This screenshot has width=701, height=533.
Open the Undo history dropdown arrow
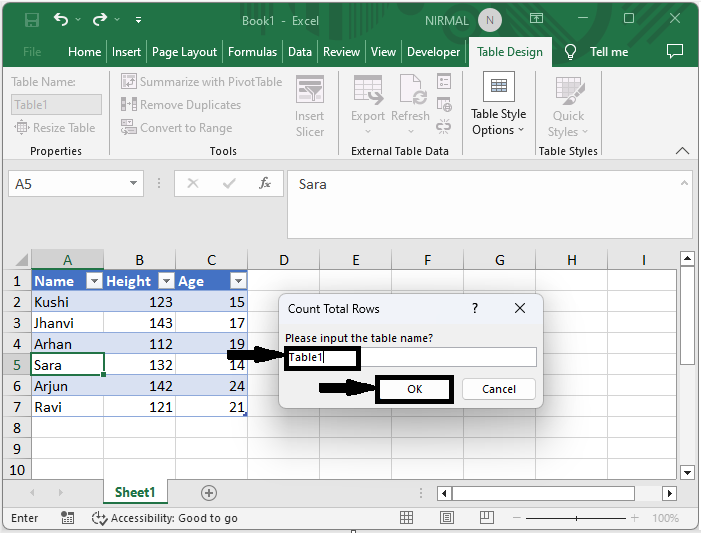(78, 19)
